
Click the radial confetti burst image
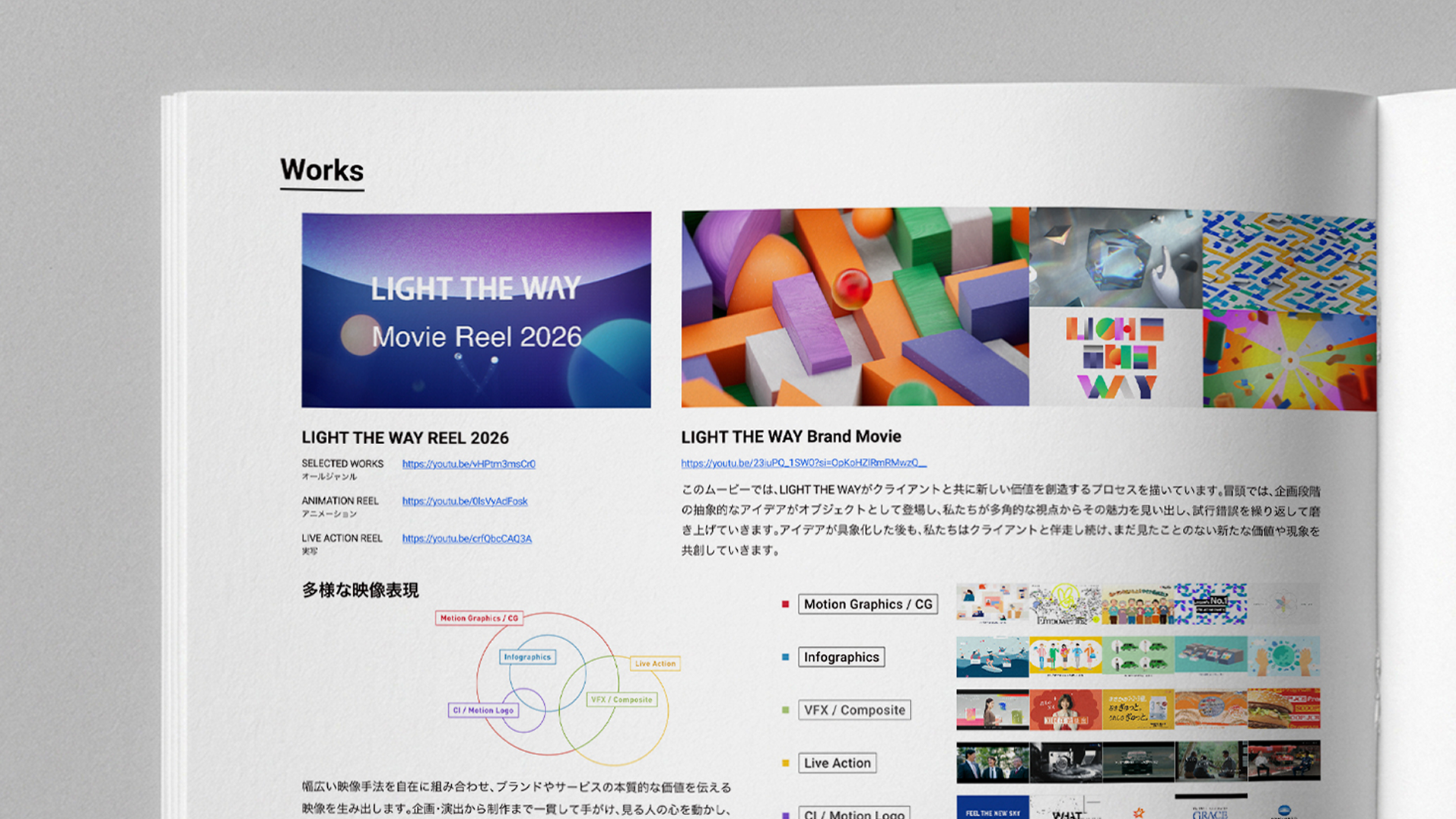[1289, 360]
